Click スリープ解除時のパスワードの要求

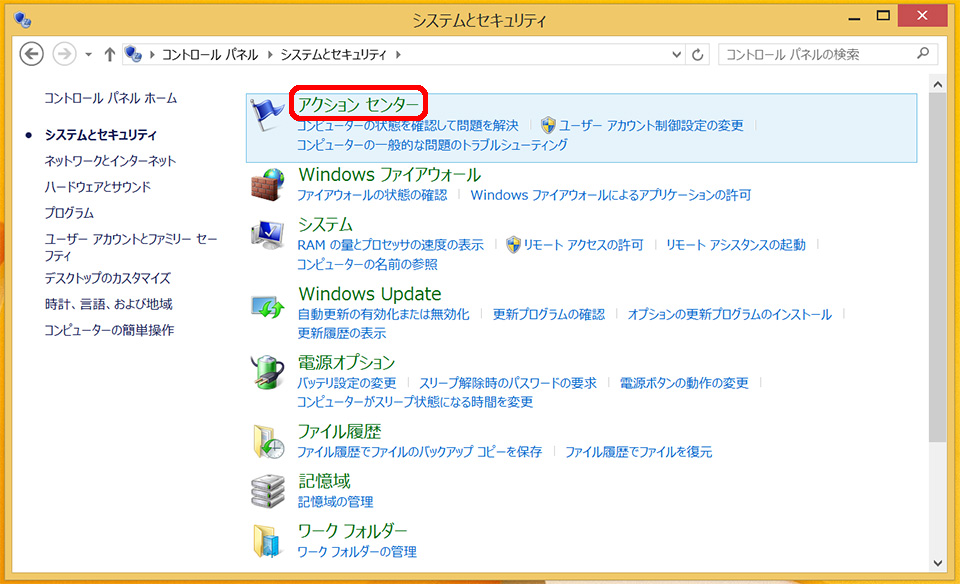pos(508,383)
